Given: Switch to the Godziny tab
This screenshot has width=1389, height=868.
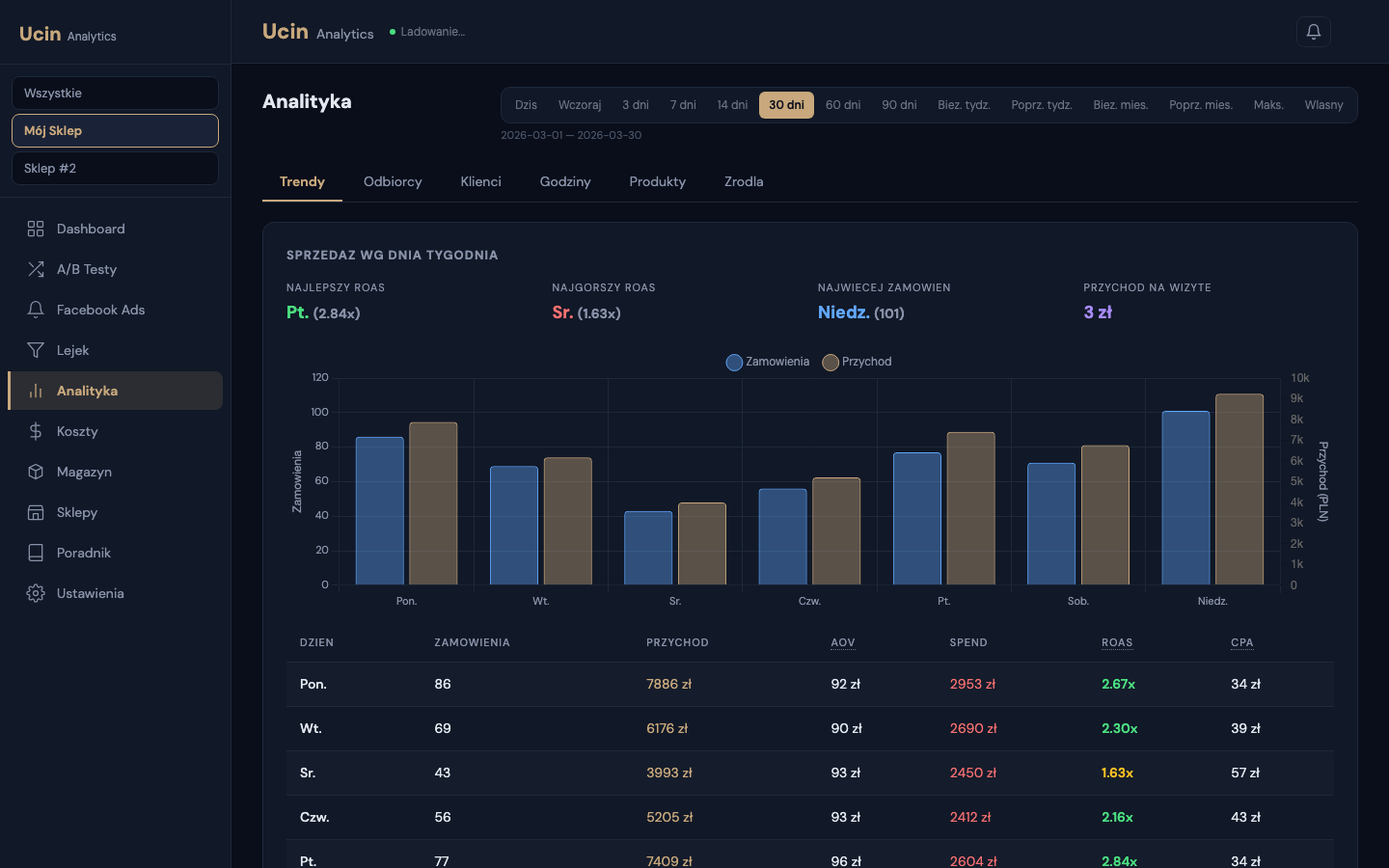Looking at the screenshot, I should [x=565, y=182].
